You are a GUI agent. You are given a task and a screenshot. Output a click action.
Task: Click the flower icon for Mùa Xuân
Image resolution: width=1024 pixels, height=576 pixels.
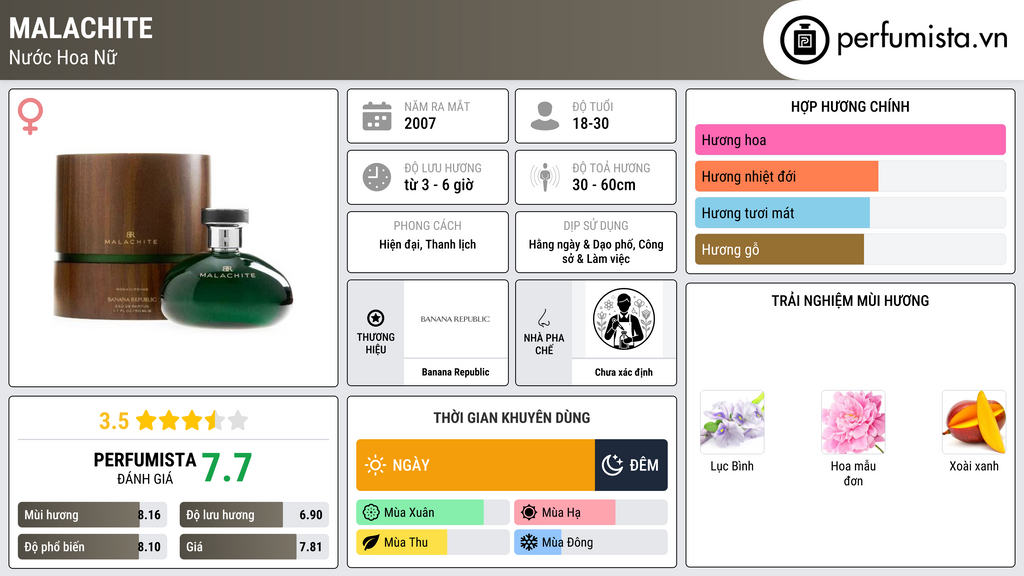coord(371,513)
